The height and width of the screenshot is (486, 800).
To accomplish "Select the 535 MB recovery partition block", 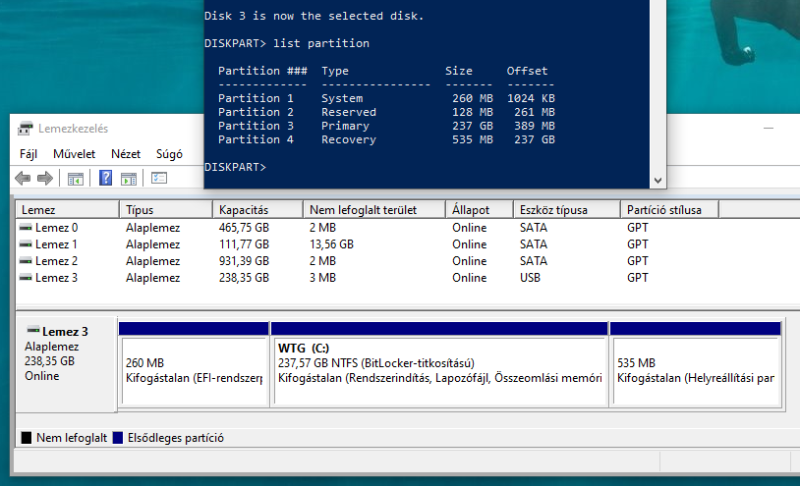I will click(695, 364).
